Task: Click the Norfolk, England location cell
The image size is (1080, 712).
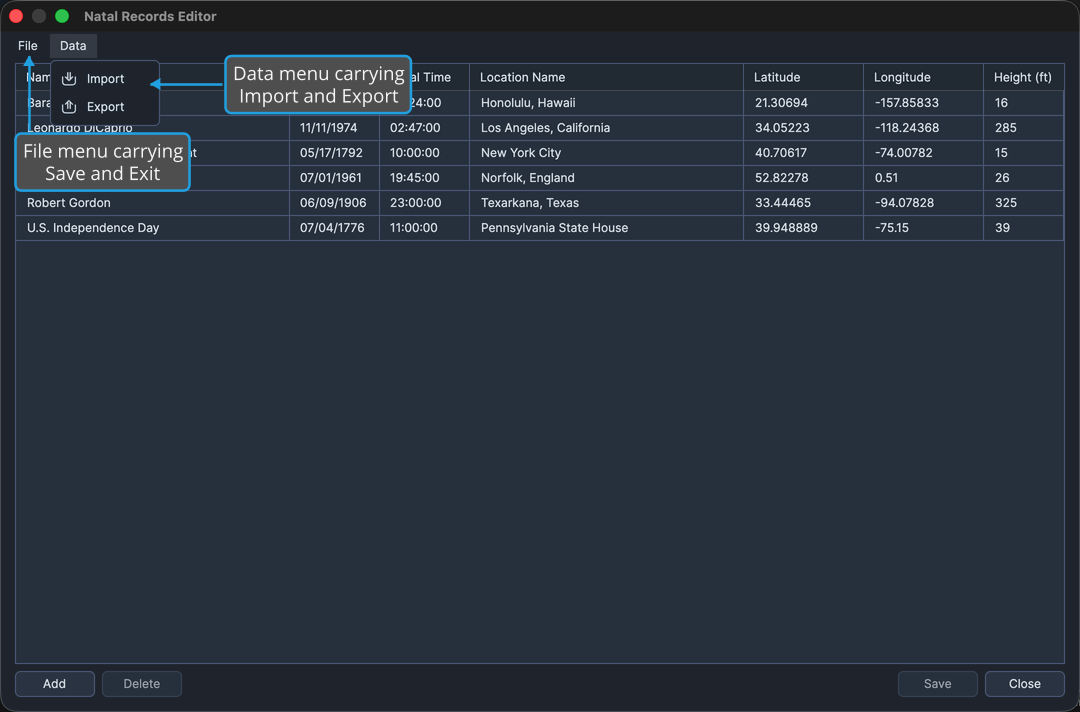Action: [x=606, y=178]
